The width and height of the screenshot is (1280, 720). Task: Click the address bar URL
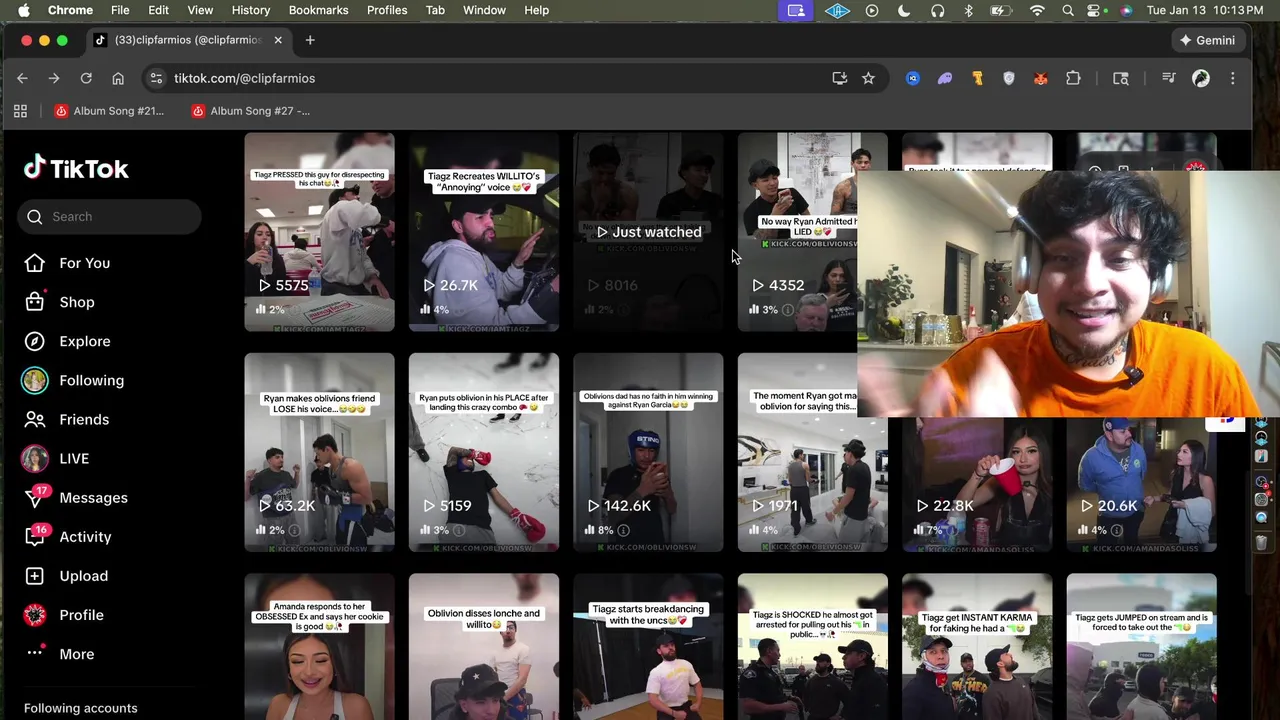pyautogui.click(x=244, y=78)
